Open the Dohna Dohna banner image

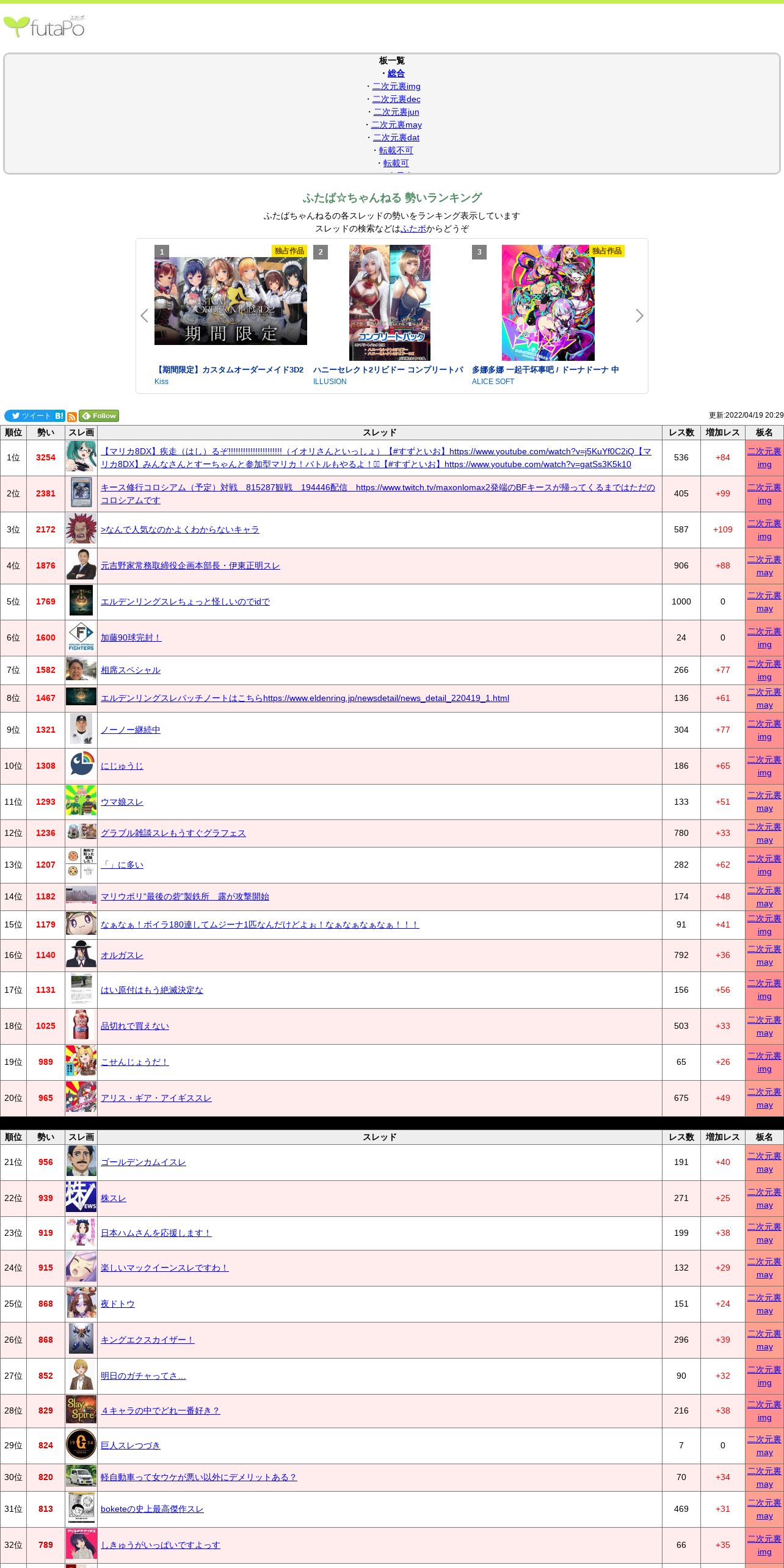pyautogui.click(x=548, y=303)
